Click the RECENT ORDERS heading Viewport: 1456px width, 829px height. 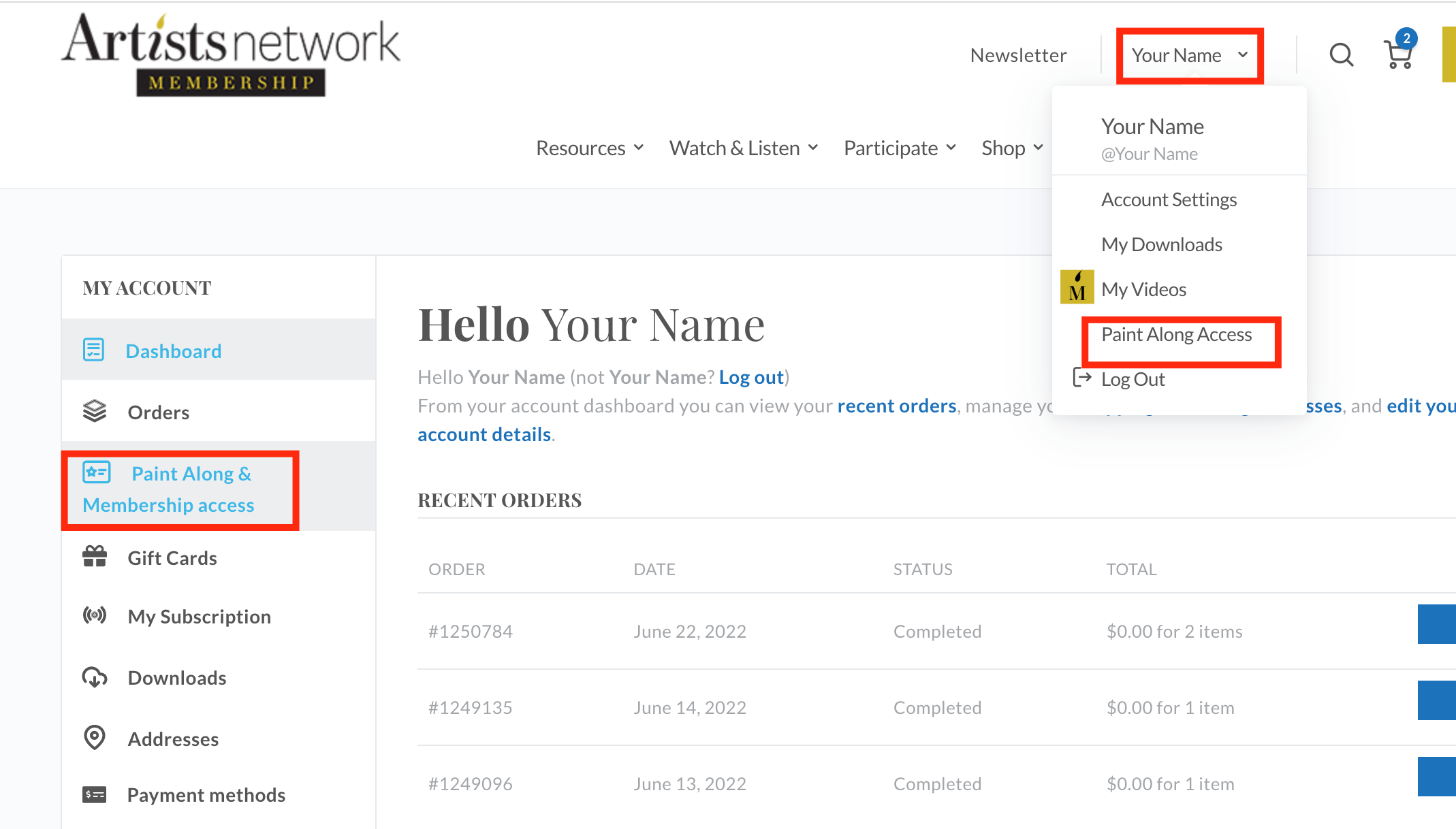[499, 500]
